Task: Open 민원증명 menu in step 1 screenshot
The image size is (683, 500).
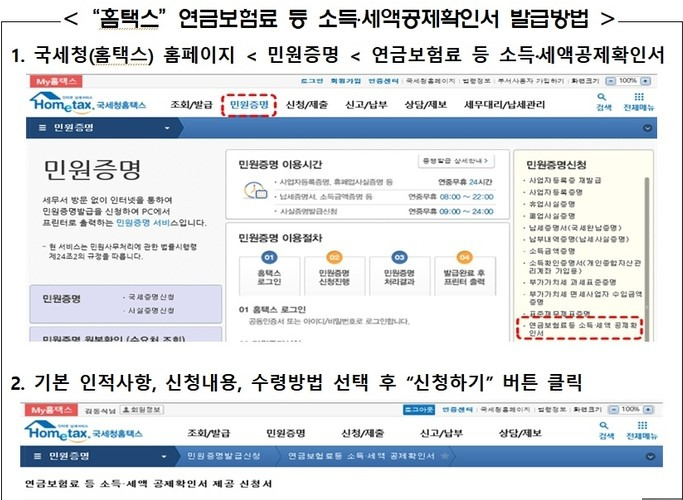Action: point(249,105)
